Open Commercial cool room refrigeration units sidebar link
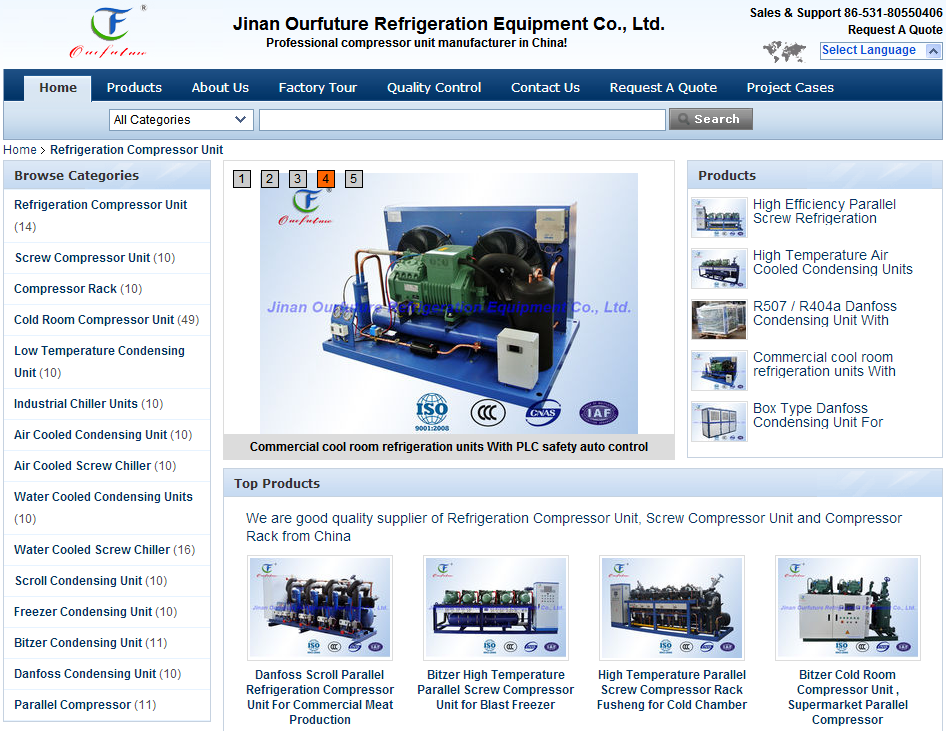Screen dimensions: 946x731 (x=824, y=364)
